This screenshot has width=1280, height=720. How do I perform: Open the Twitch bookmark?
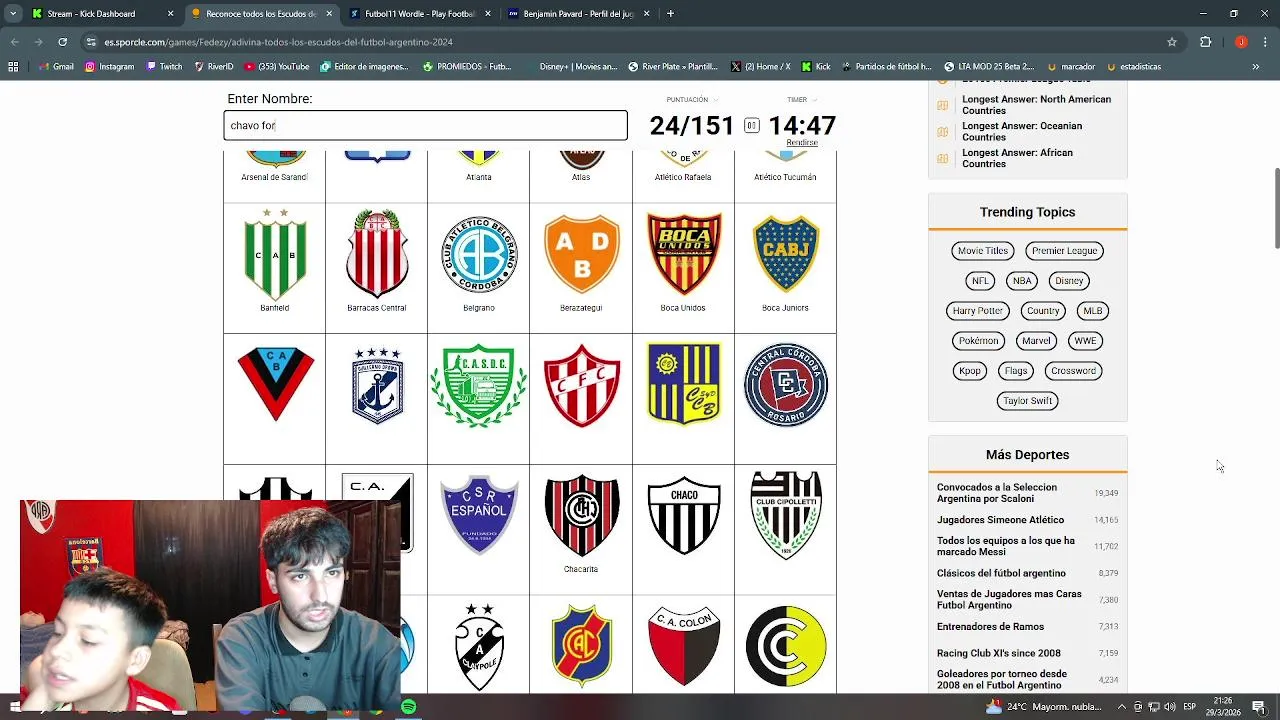[x=164, y=67]
